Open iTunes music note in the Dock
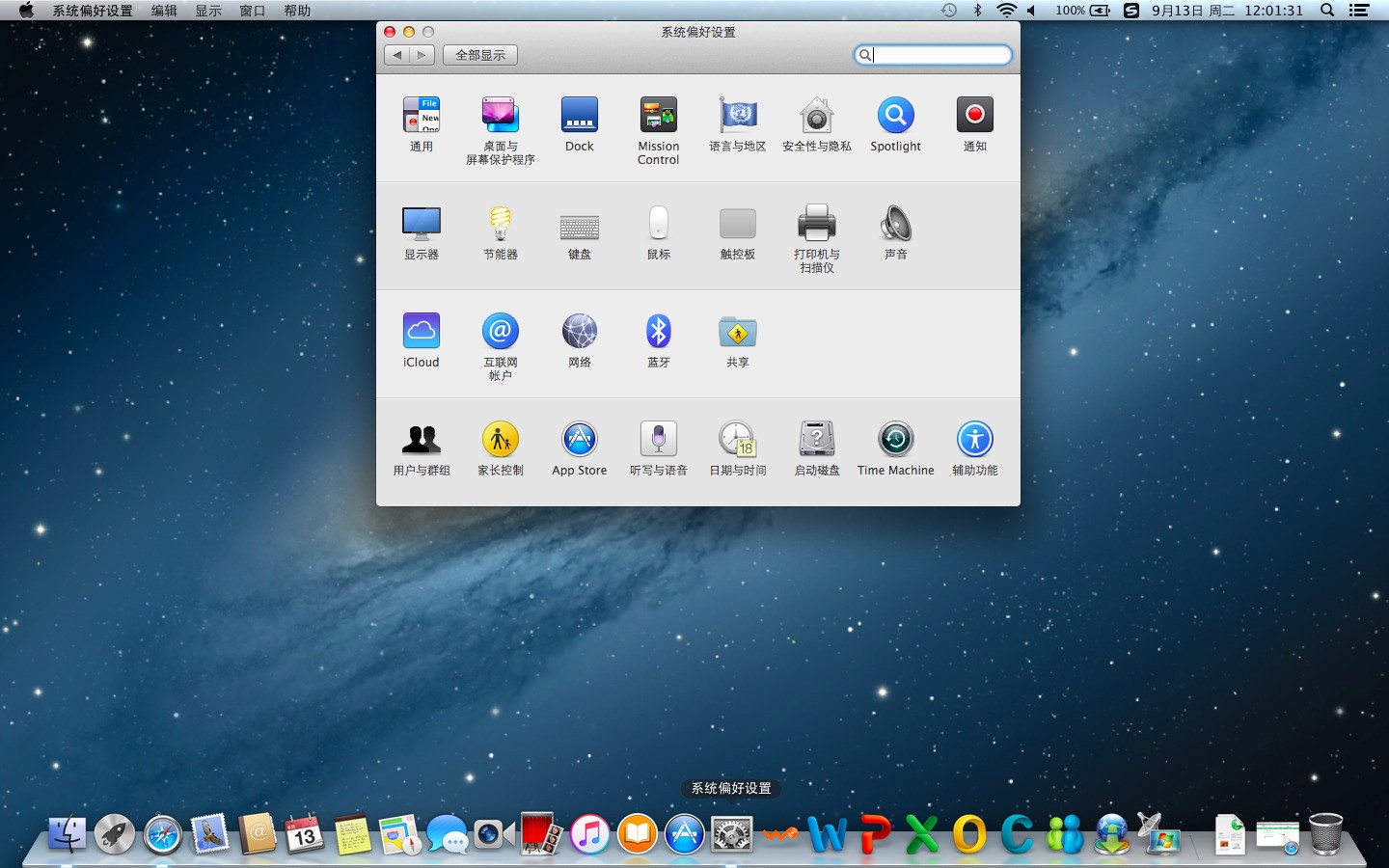1389x868 pixels. 589,834
